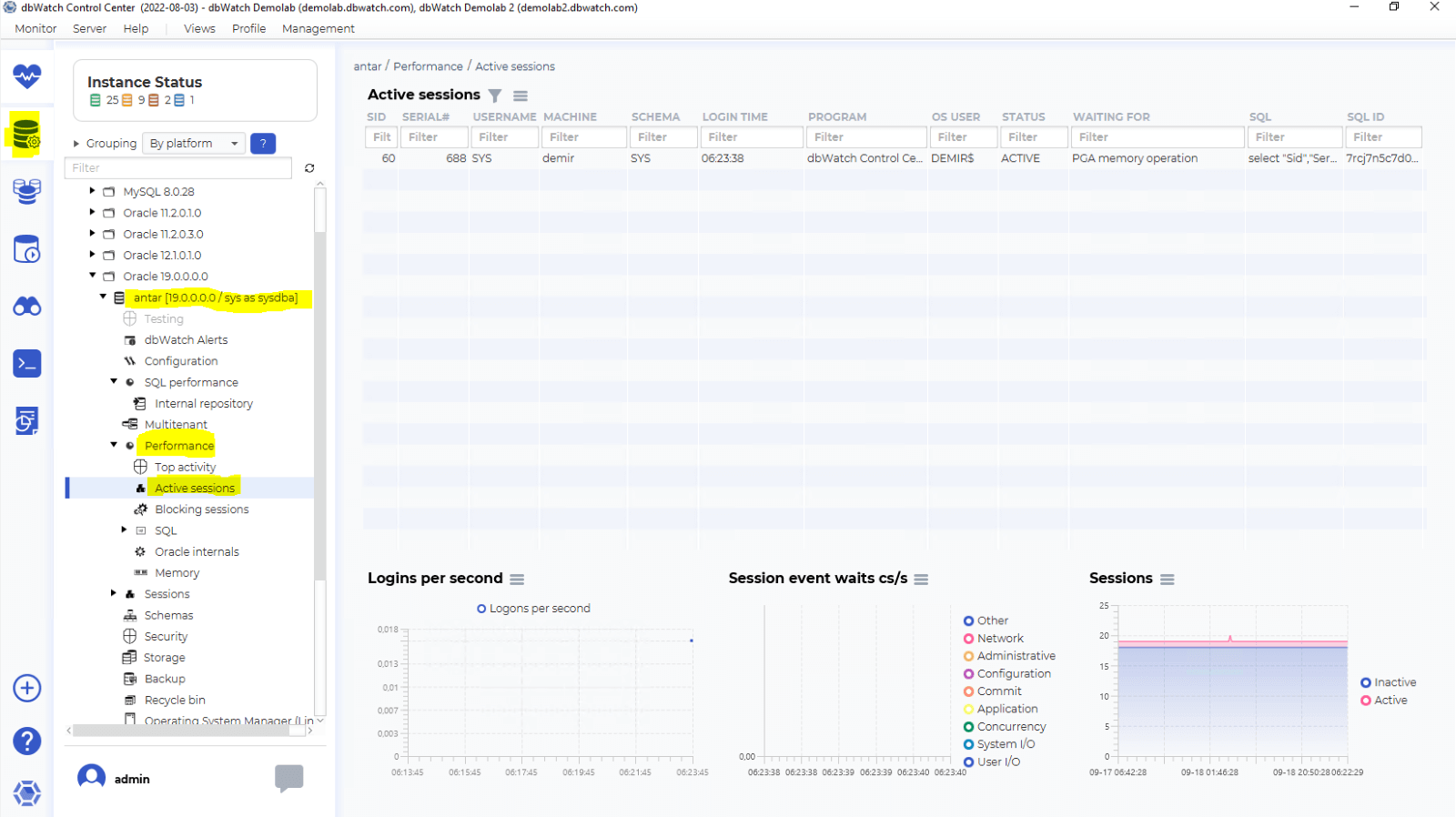
Task: Open the database management view with gear icon
Action: click(26, 135)
